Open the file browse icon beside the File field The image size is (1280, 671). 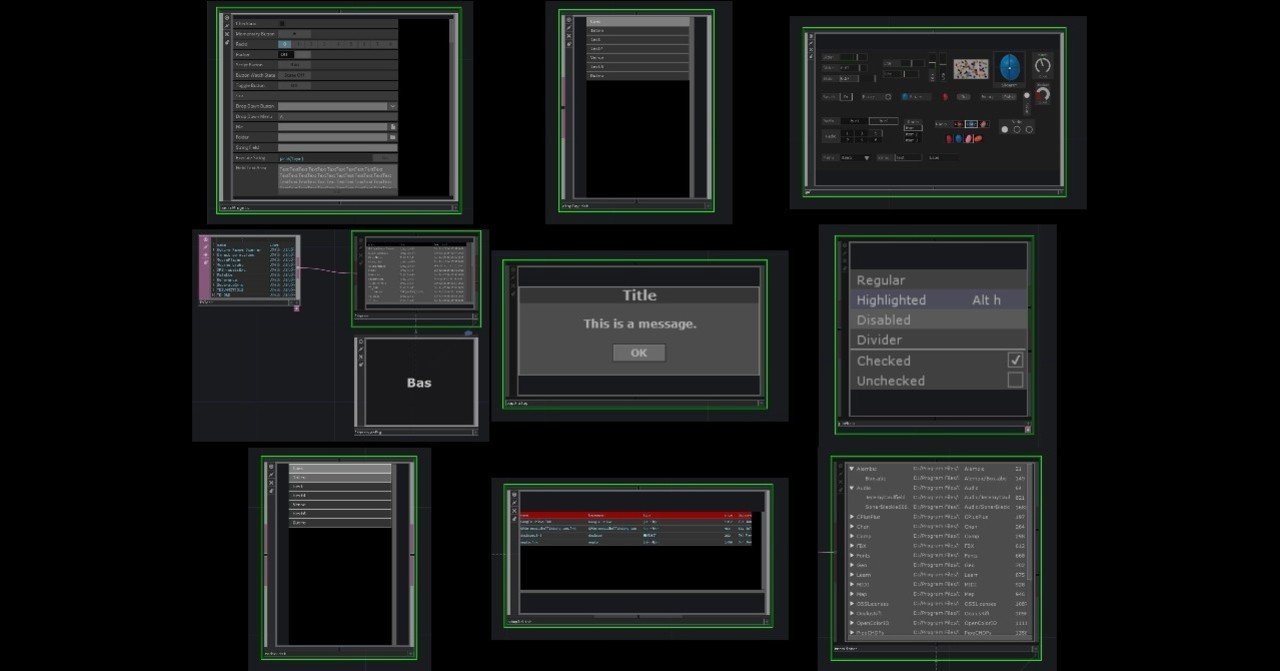pos(393,126)
